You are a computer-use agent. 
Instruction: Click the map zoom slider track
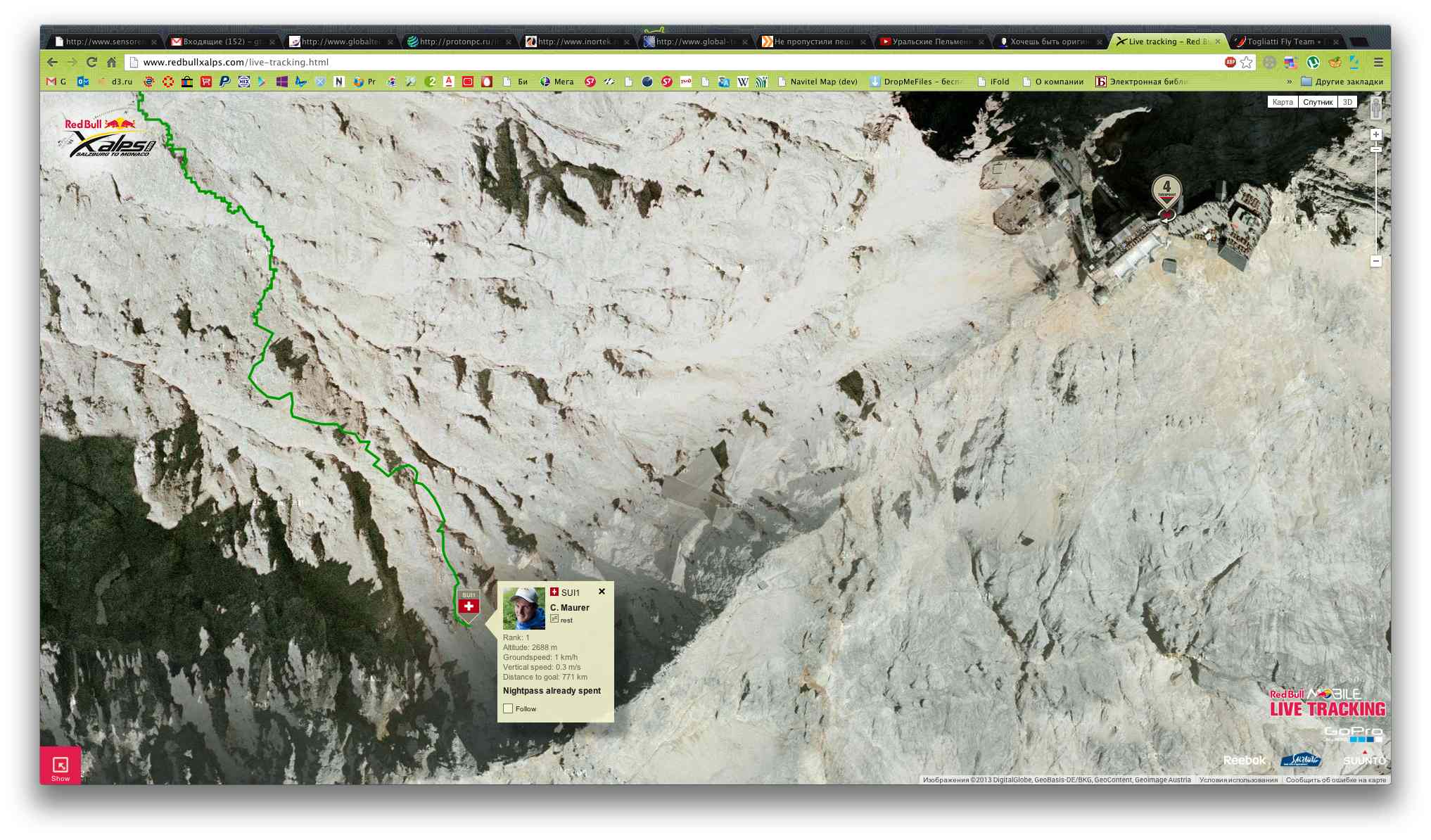pos(1375,204)
